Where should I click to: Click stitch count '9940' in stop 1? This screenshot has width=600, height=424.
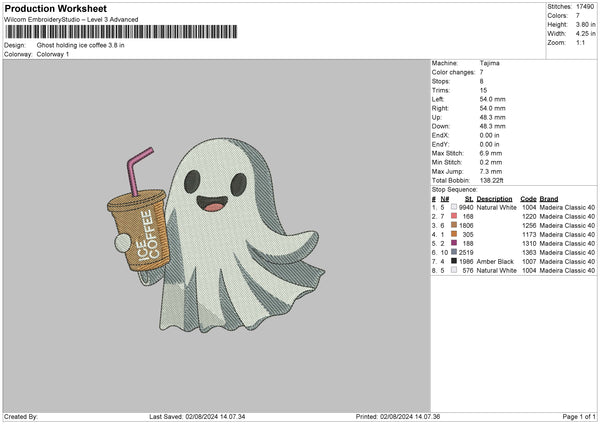coord(466,207)
